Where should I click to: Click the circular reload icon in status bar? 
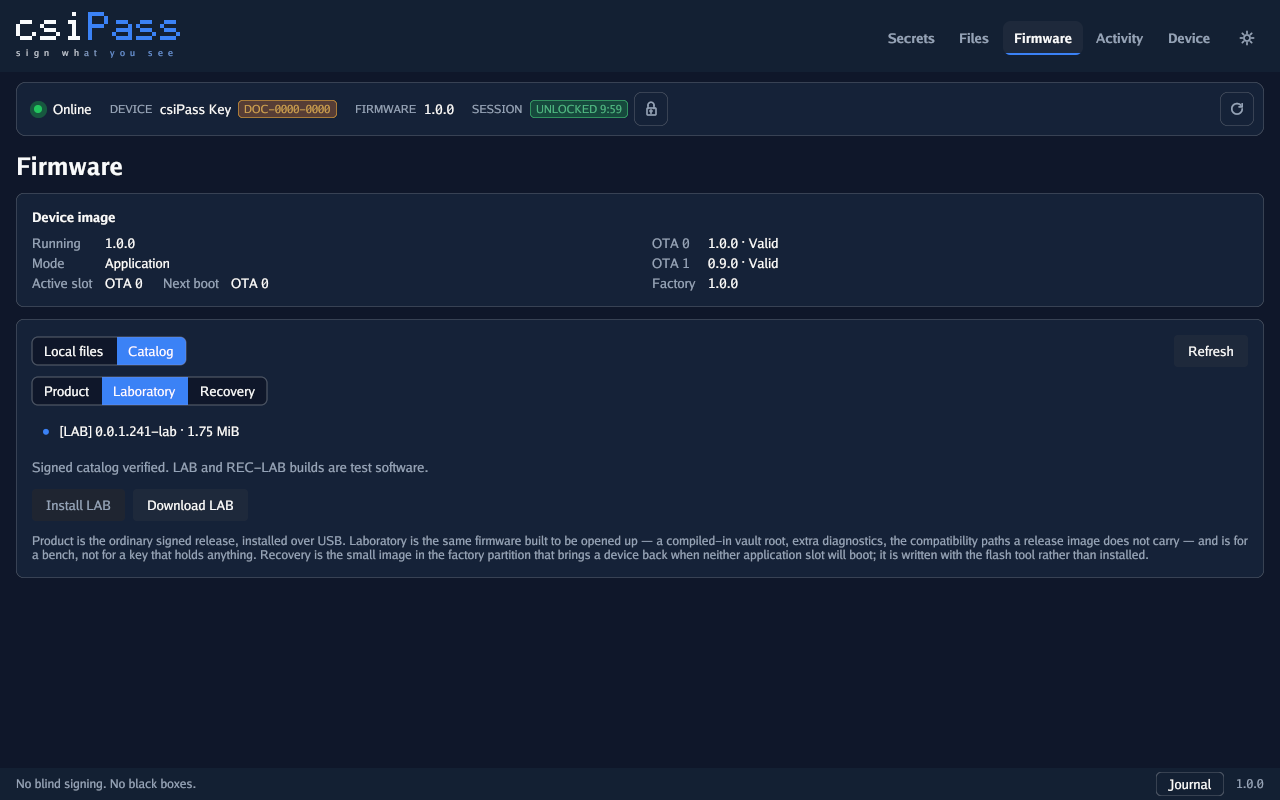1237,109
